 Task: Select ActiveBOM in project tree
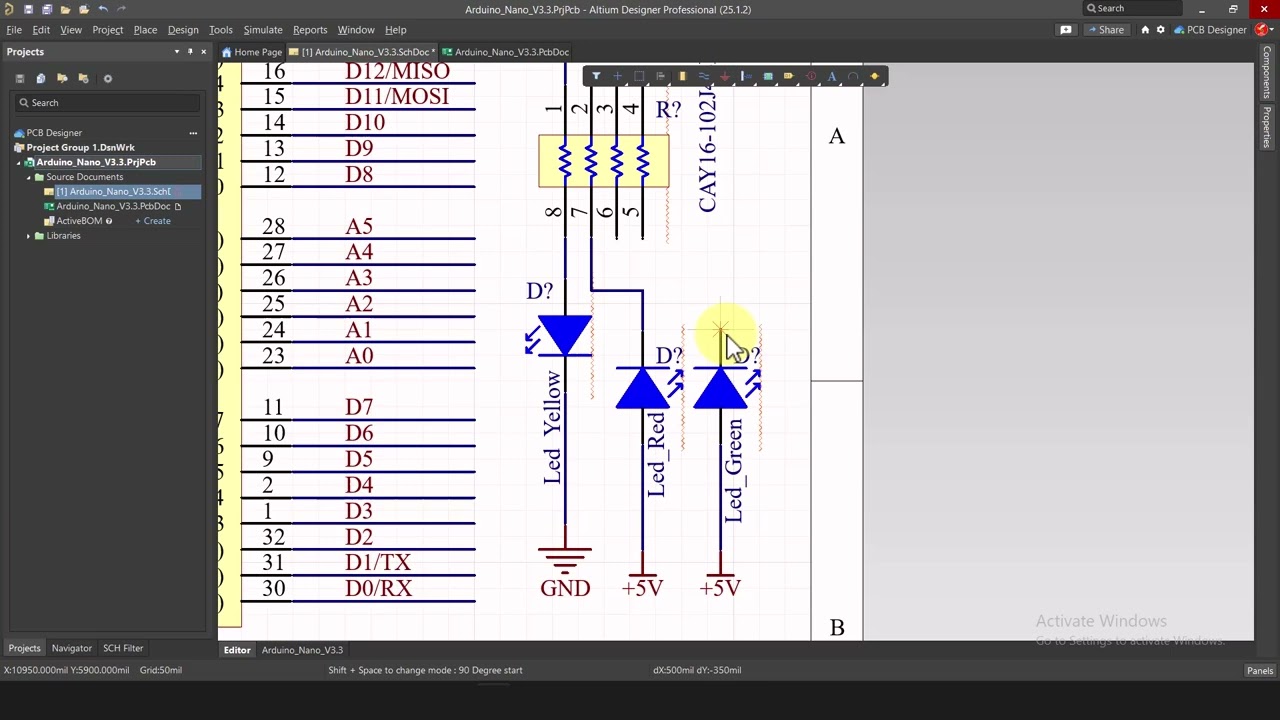tap(78, 221)
